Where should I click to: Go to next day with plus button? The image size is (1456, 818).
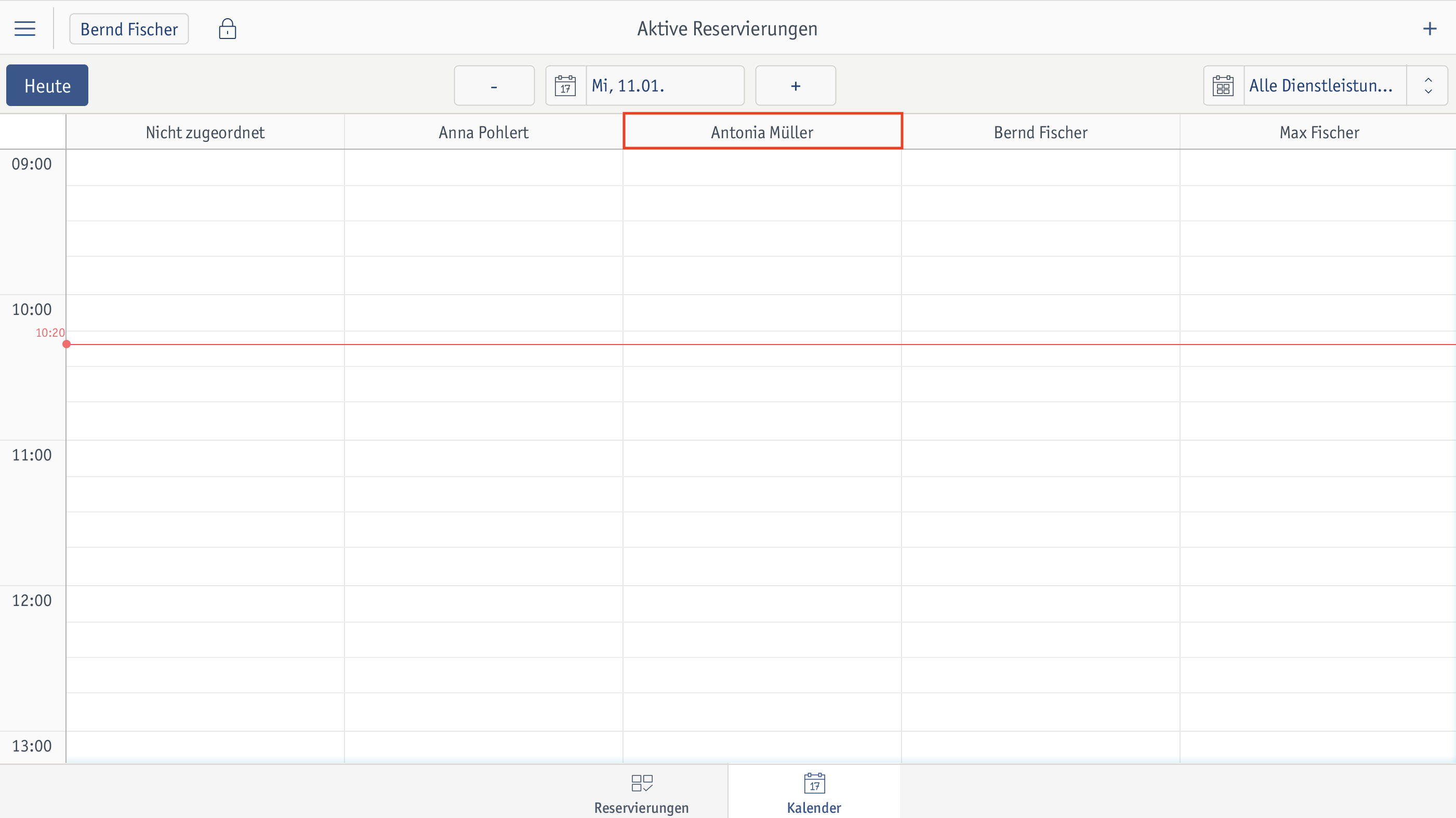[x=795, y=85]
